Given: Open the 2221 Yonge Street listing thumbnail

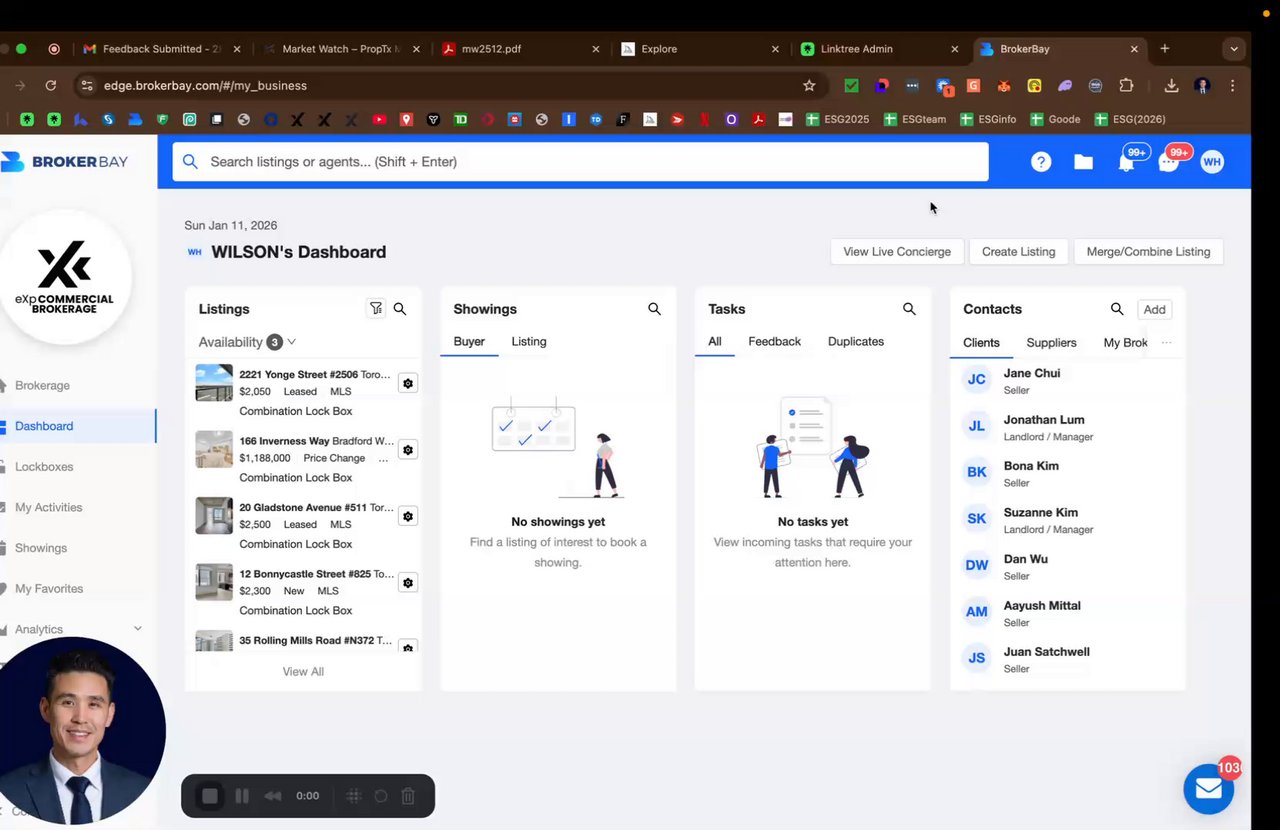Looking at the screenshot, I should coord(214,383).
